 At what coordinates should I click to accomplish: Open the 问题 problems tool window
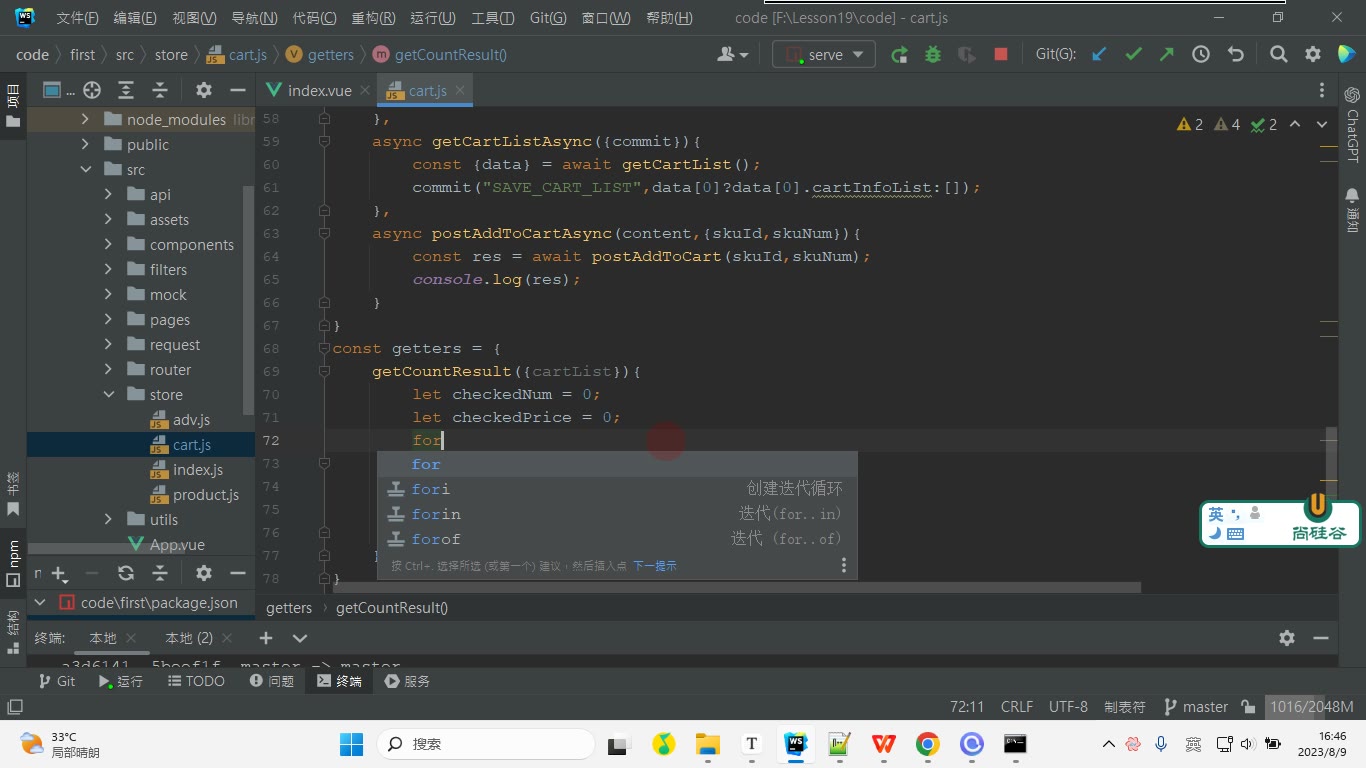click(272, 681)
